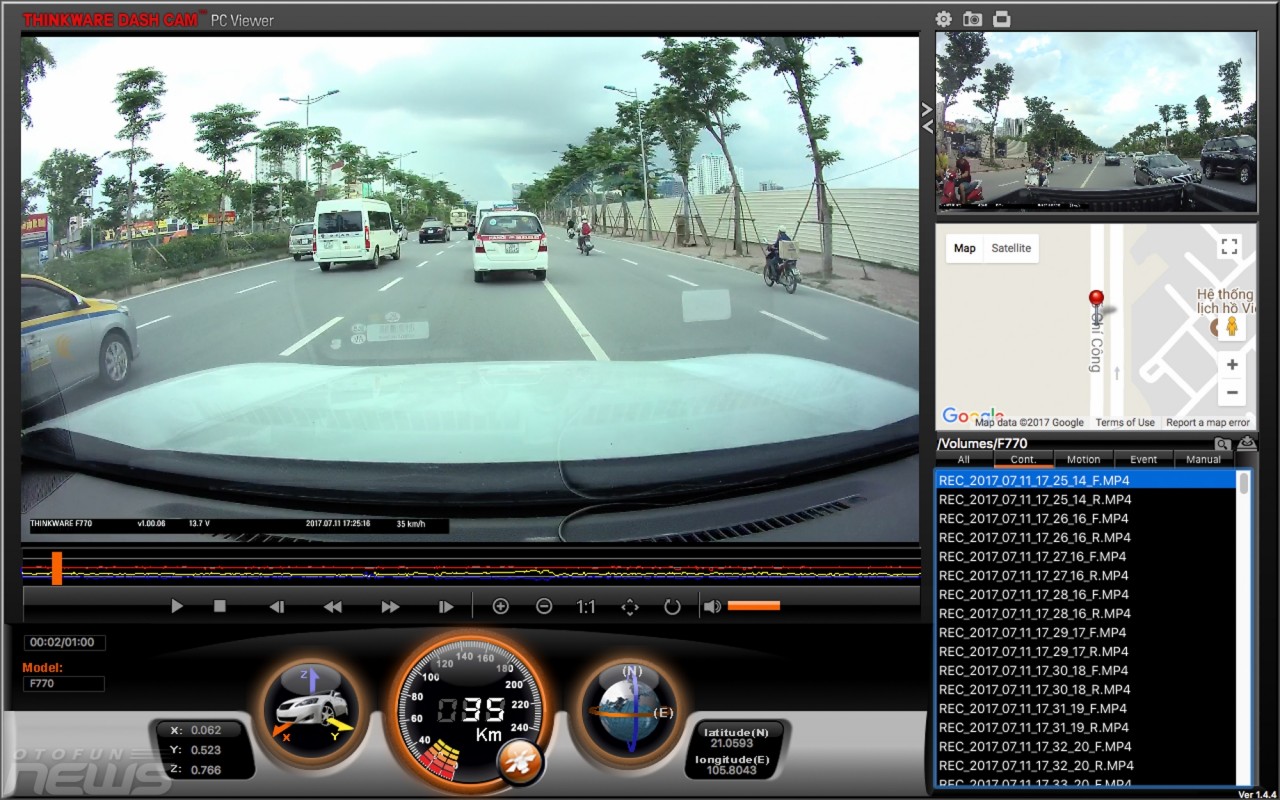Adjust the orange volume slider

pos(754,605)
